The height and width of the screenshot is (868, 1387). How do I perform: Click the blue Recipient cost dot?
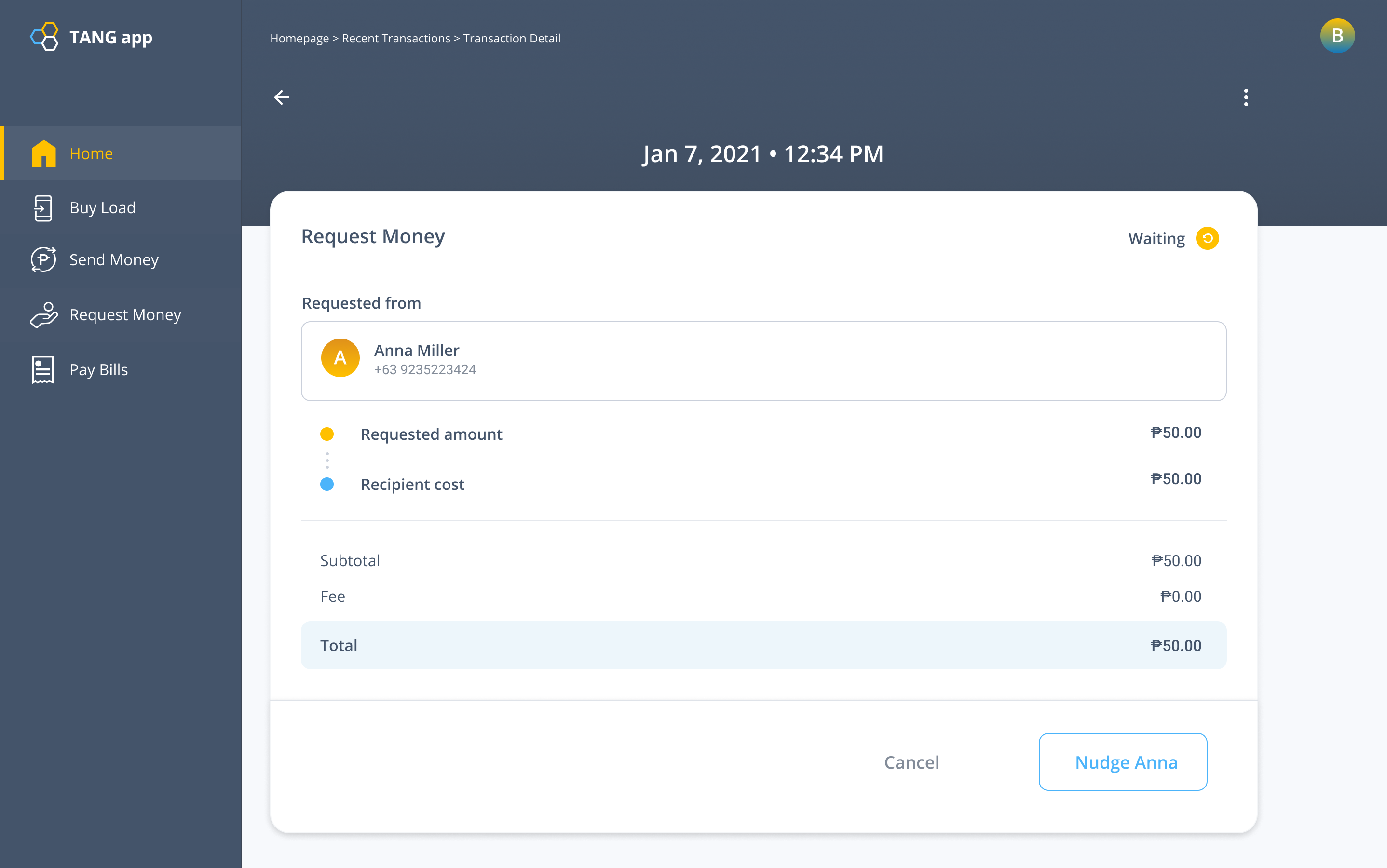click(326, 485)
